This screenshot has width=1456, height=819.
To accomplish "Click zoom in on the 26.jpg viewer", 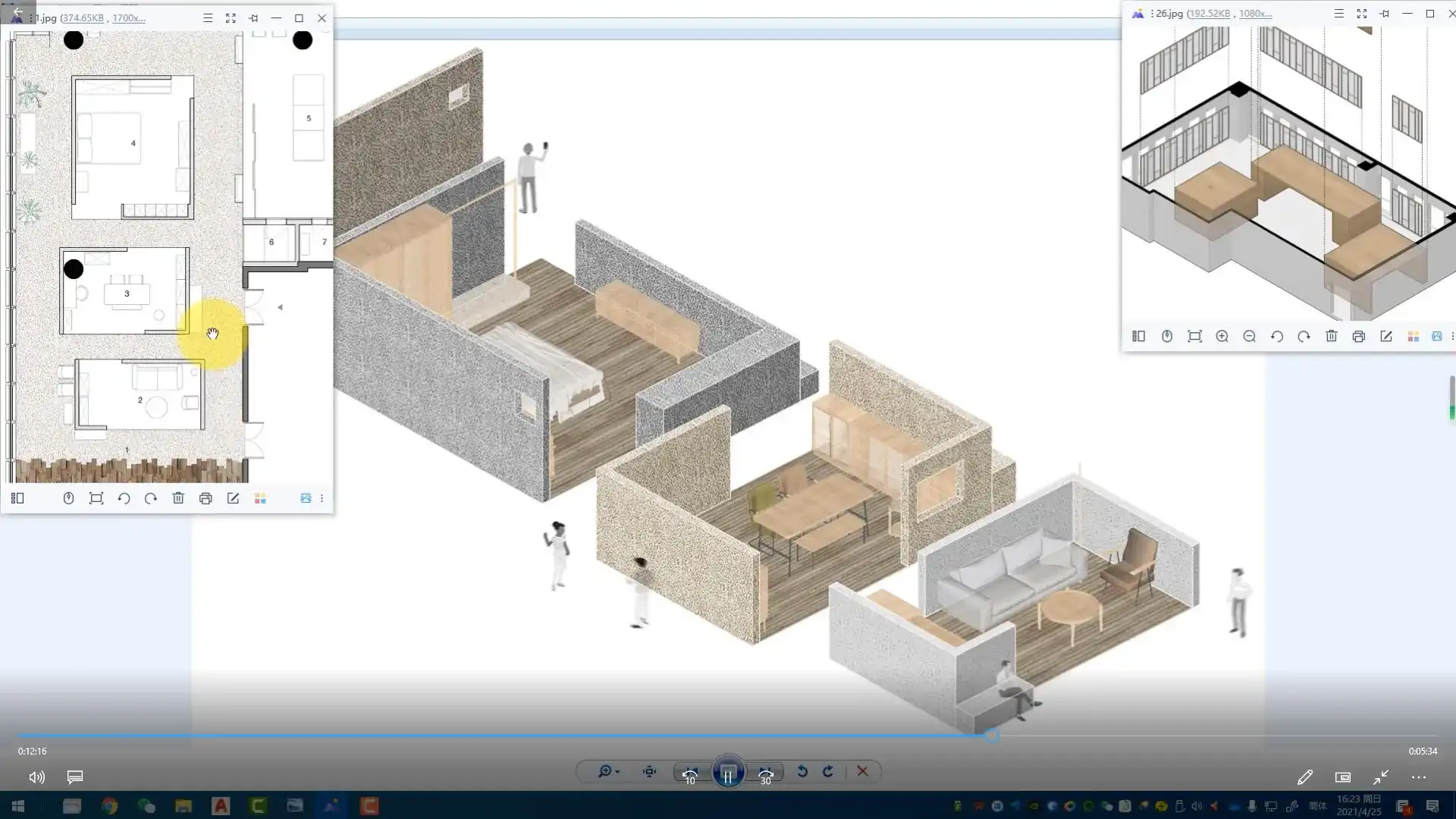I will tap(1222, 336).
